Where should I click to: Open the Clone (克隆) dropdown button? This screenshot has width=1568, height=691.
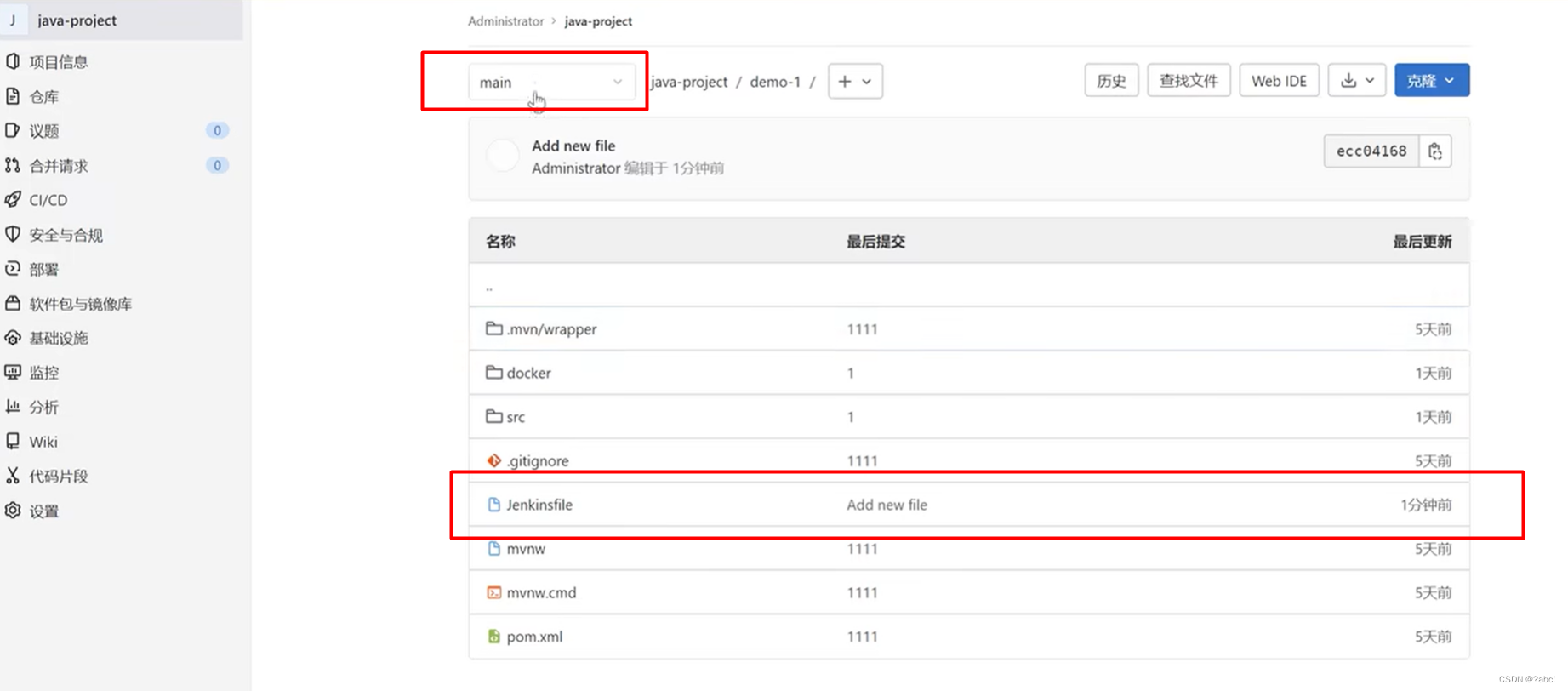(1432, 80)
